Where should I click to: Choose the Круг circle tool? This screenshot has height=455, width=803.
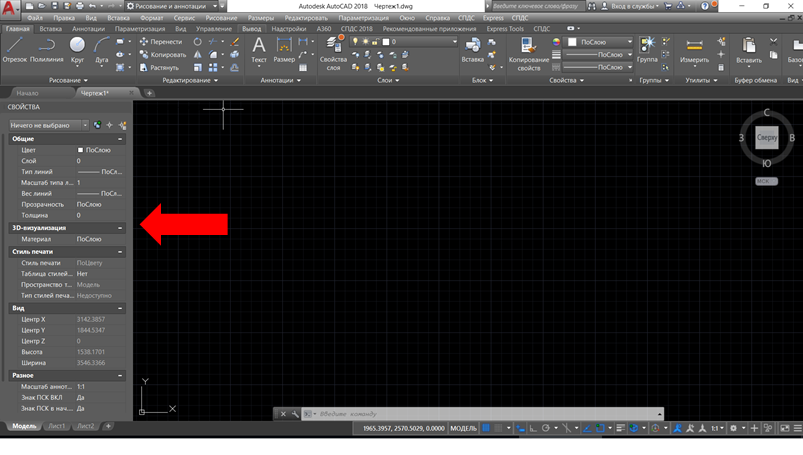coord(77,49)
